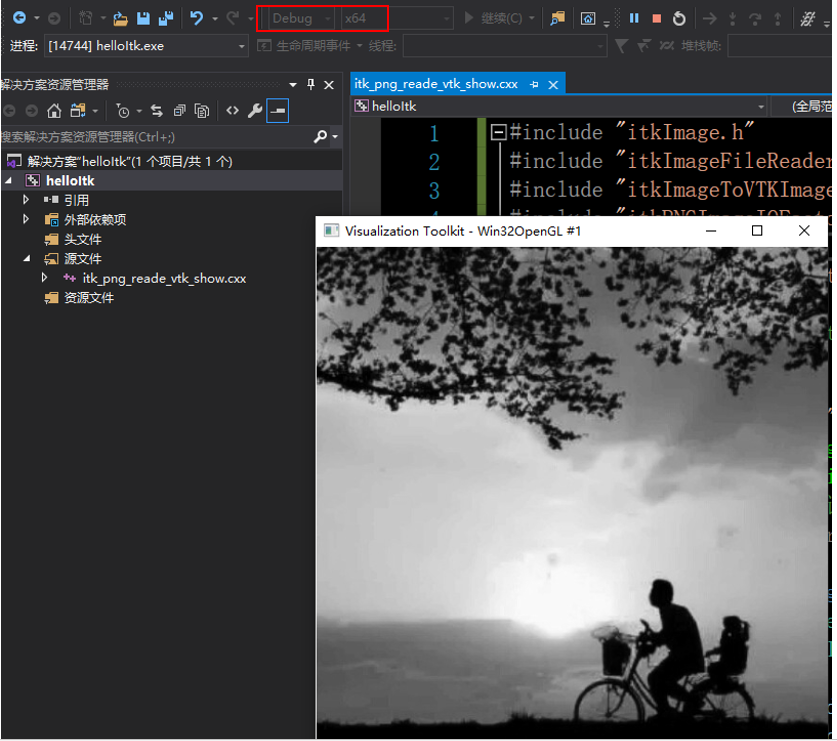Select itk_png_reade_vtk_show.cxx in Solution Explorer
This screenshot has width=837, height=741.
(164, 278)
